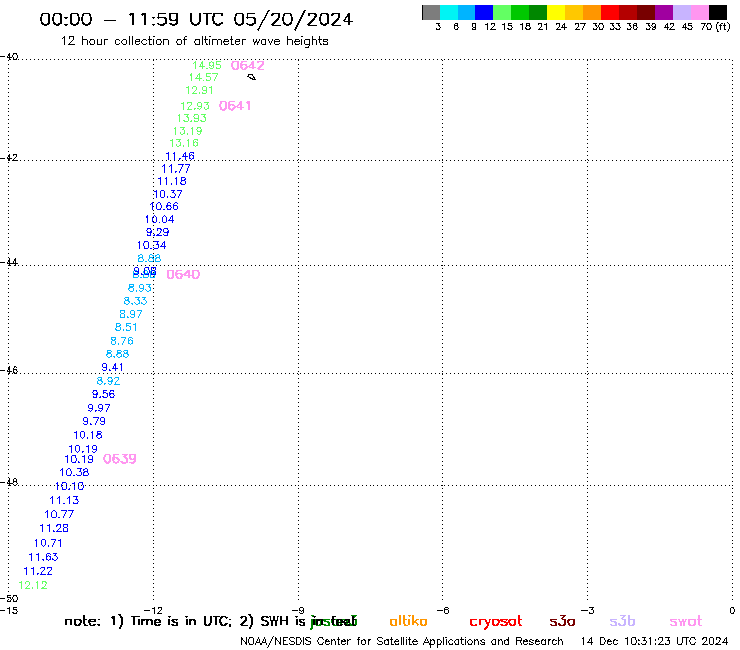This screenshot has width=740, height=650.
Task: Select the 8.92 wave height value
Action: (x=108, y=381)
